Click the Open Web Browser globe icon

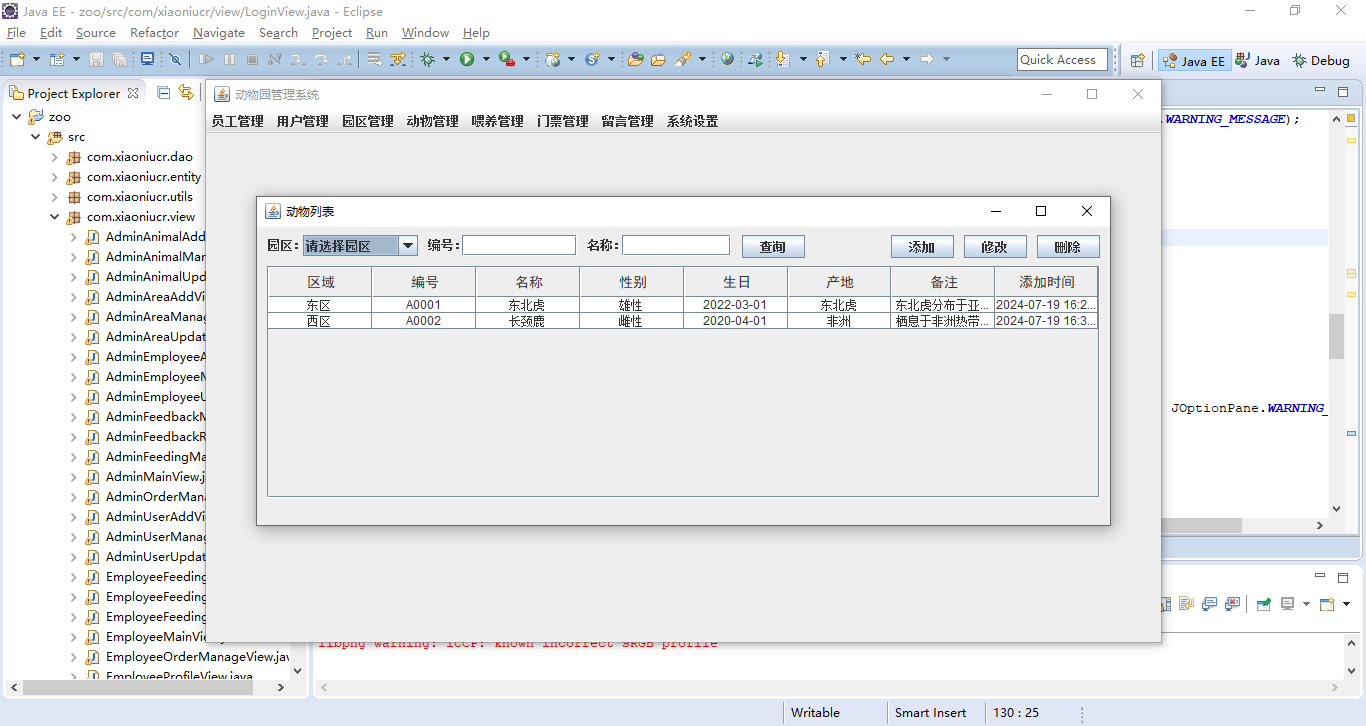click(x=727, y=60)
